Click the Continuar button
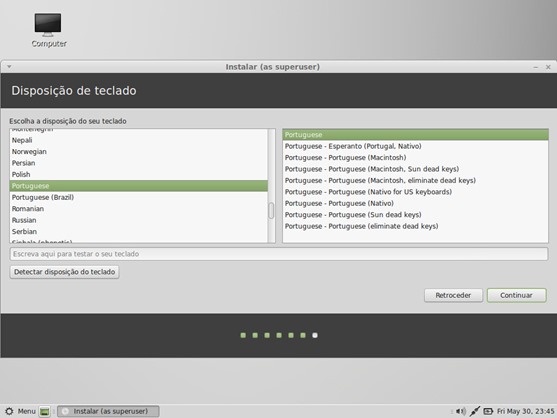The height and width of the screenshot is (418, 557). point(517,295)
